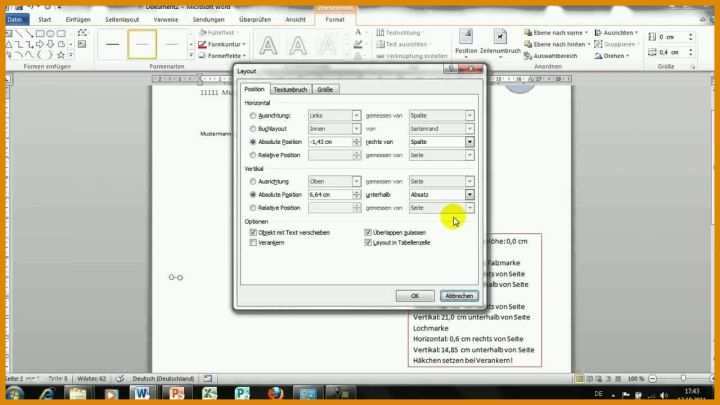Select horizontal Ausrichtung radio button
Screen dimensions: 720x405
click(x=253, y=116)
